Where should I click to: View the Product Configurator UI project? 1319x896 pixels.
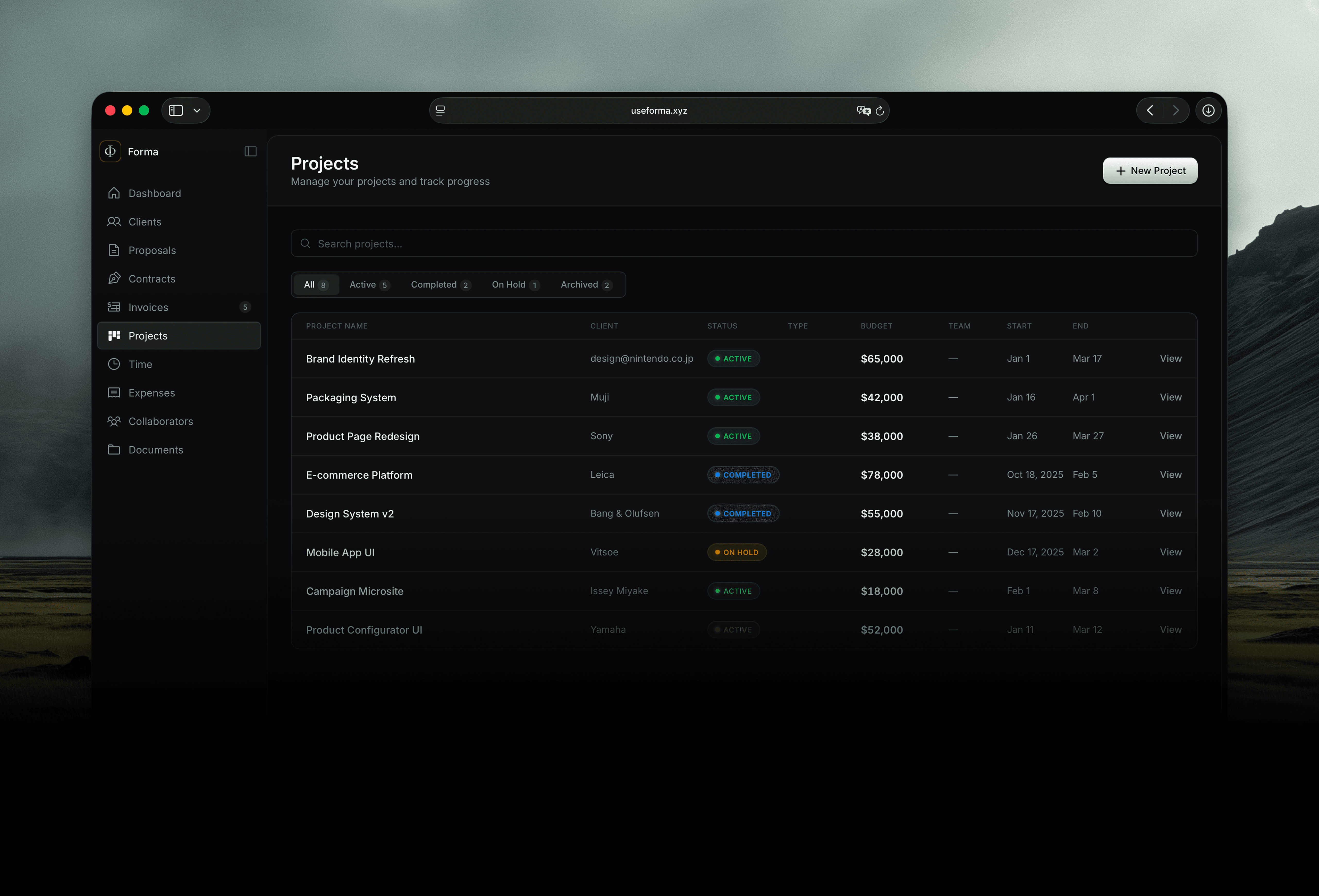click(x=1170, y=629)
